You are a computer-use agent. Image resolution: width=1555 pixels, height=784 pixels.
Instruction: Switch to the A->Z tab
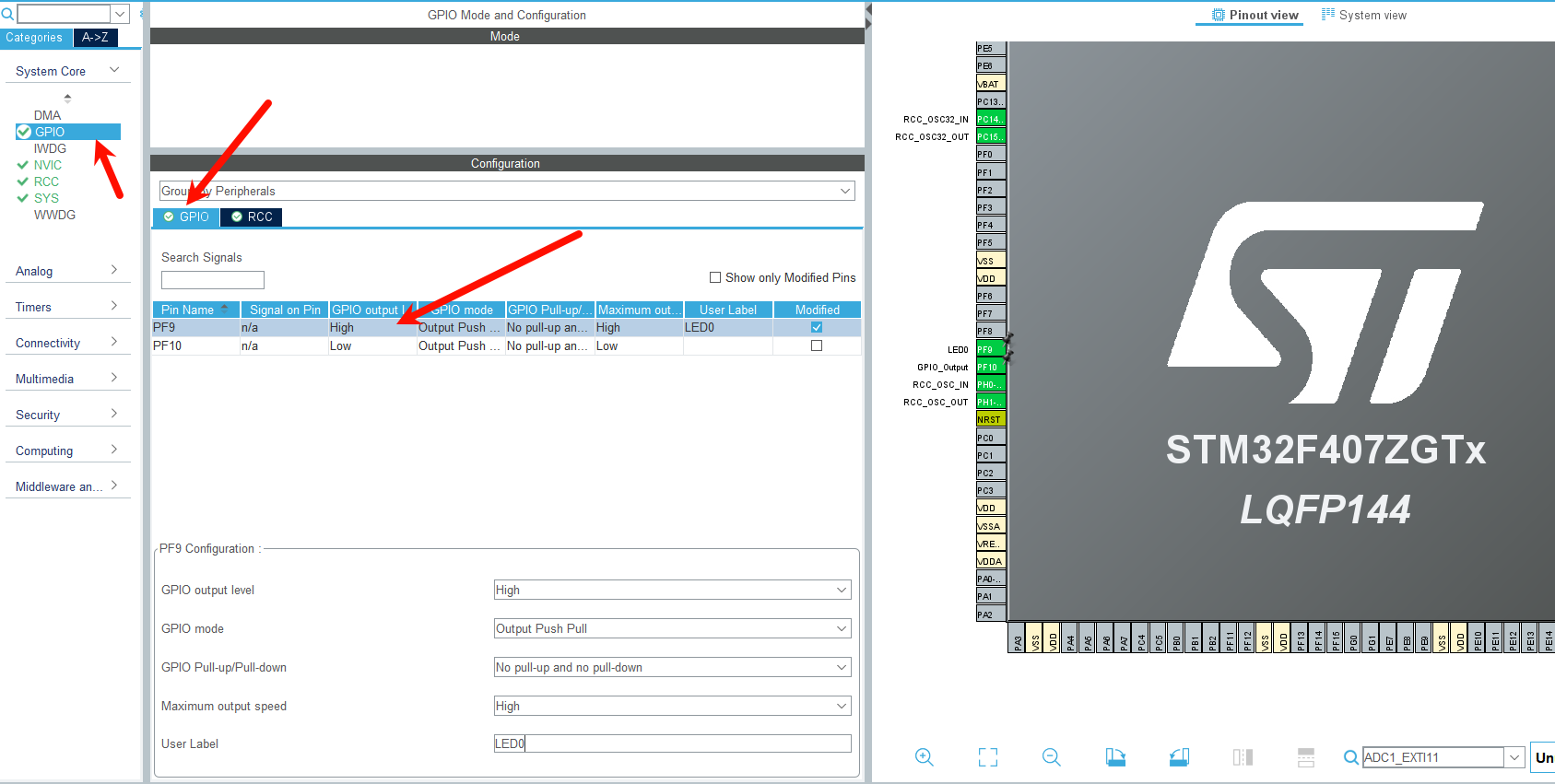(96, 38)
